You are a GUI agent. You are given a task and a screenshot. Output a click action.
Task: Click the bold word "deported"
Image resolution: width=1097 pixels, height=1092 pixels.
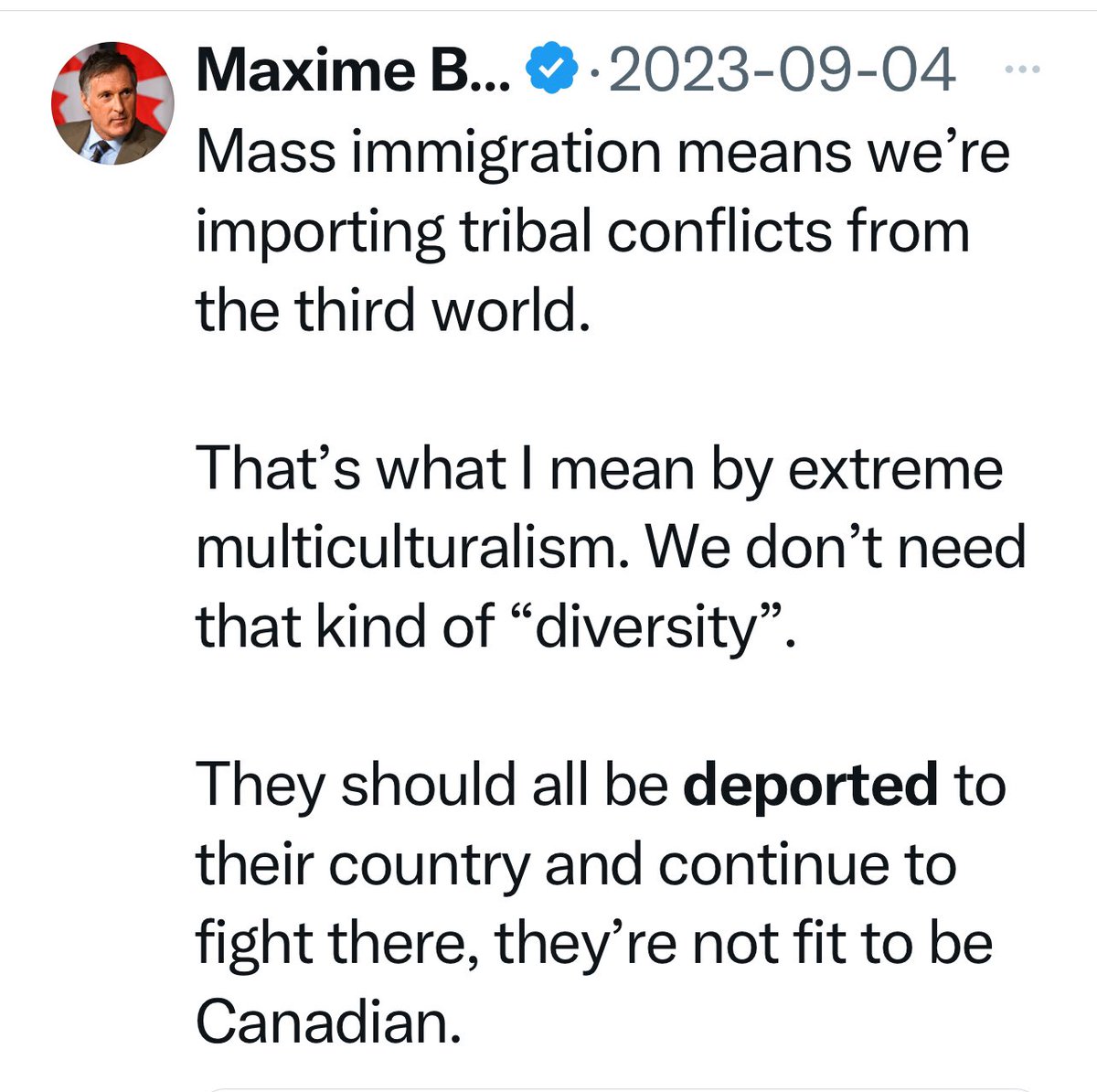click(811, 785)
